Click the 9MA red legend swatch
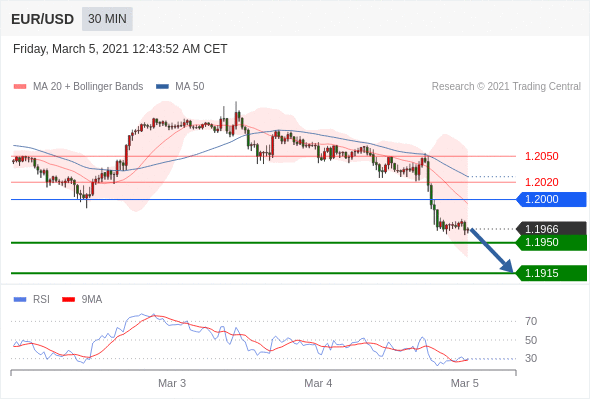 pyautogui.click(x=68, y=300)
